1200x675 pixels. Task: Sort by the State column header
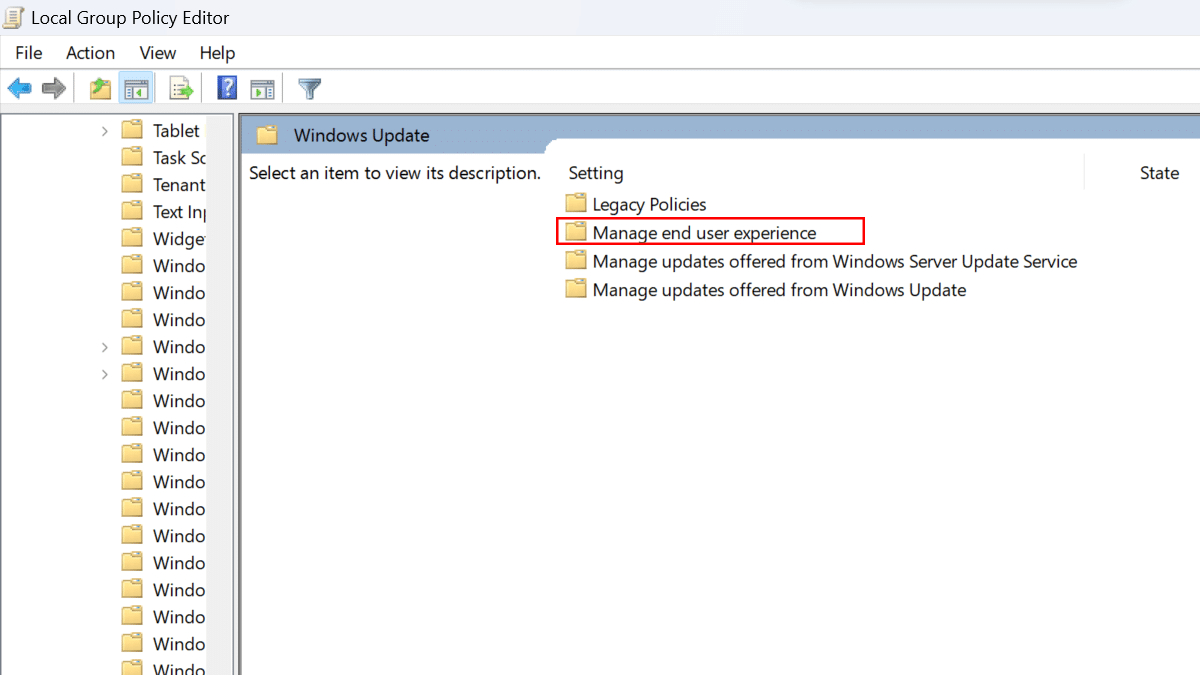tap(1159, 173)
